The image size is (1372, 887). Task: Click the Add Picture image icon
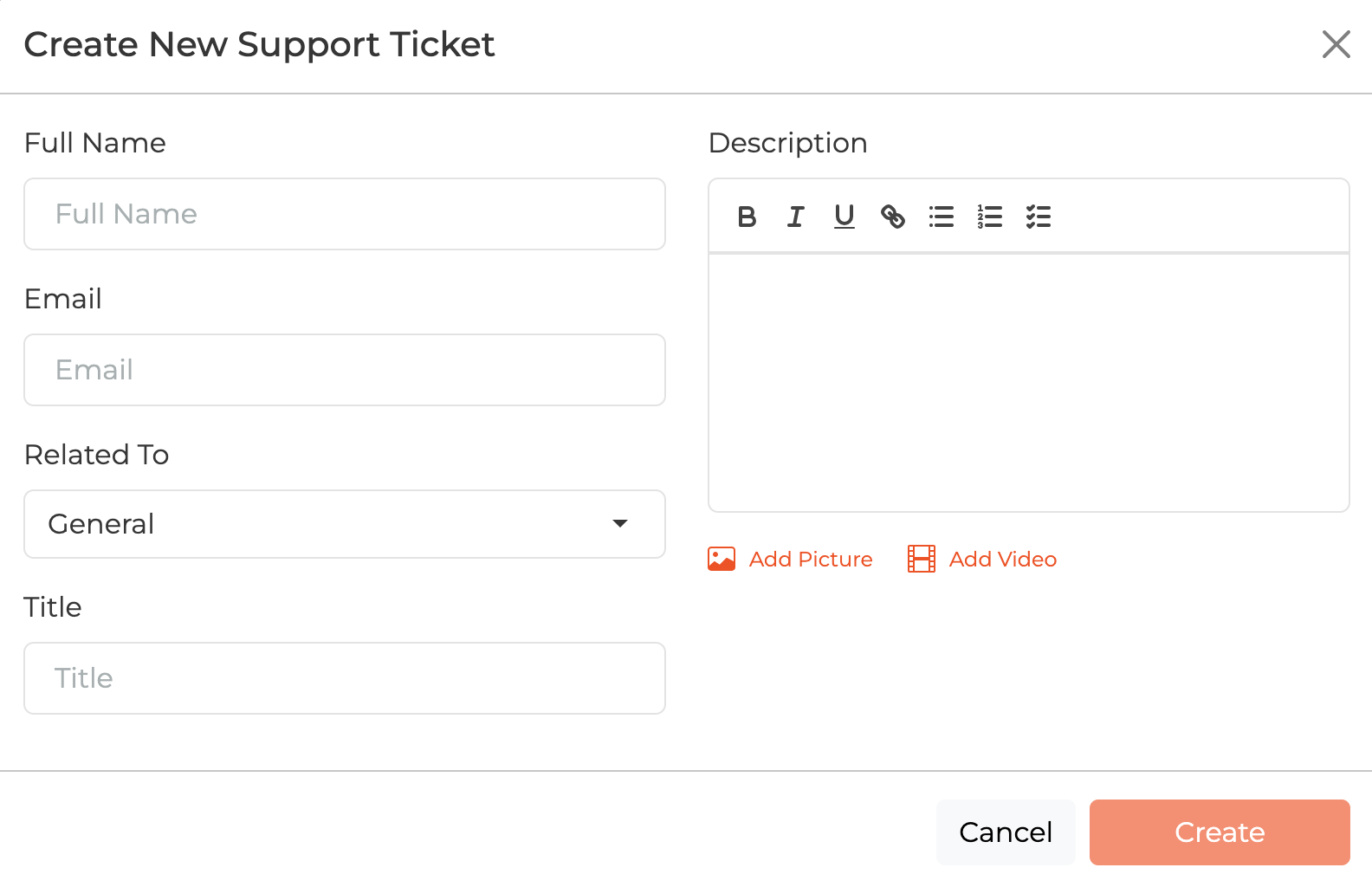coord(722,559)
